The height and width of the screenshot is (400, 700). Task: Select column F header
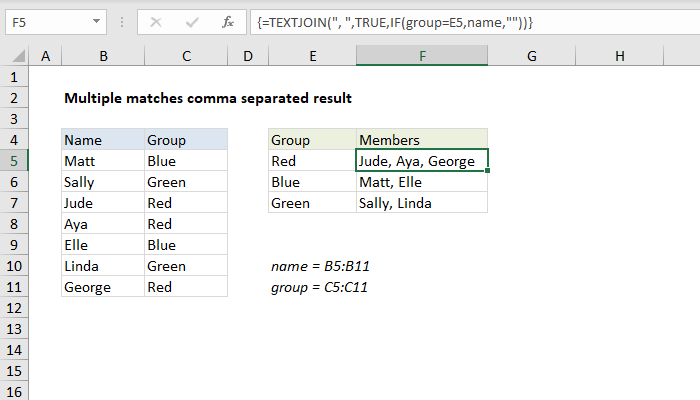pos(422,58)
